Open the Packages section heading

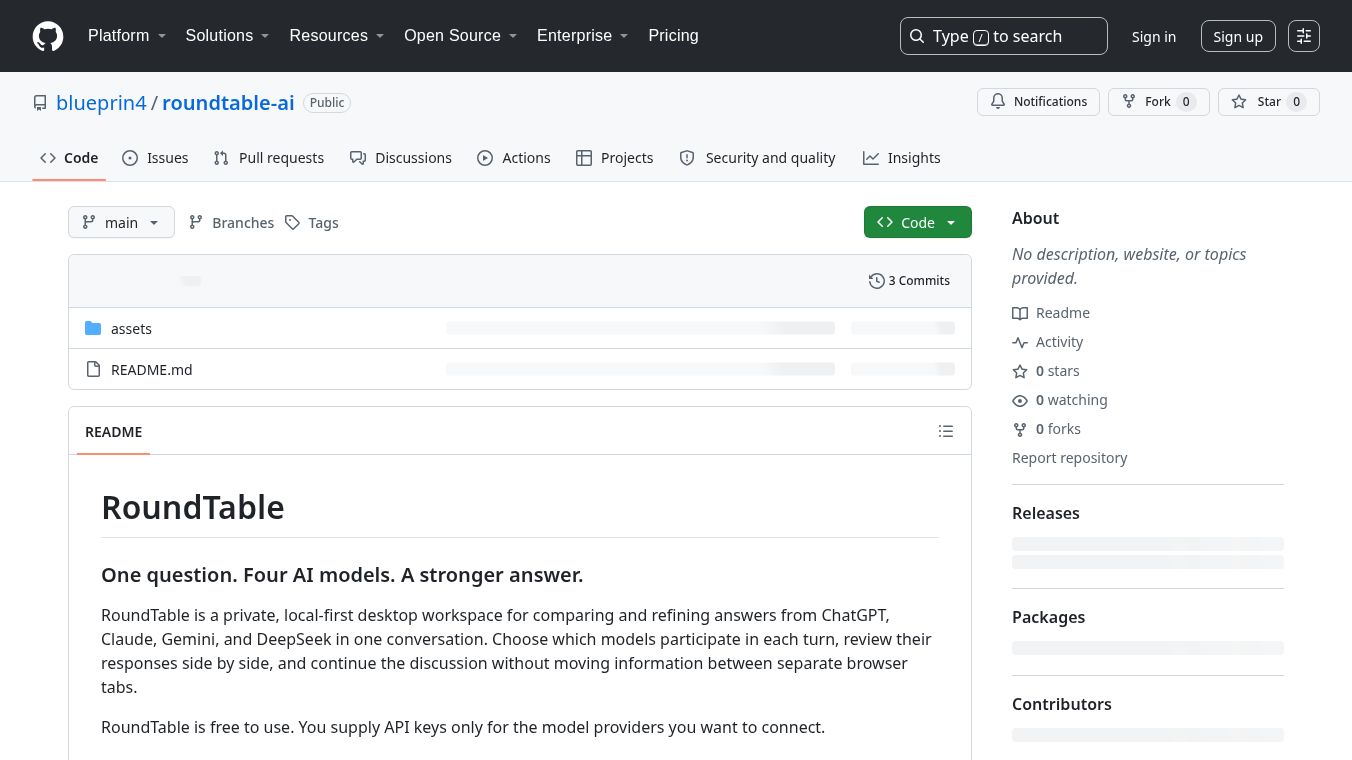(x=1048, y=617)
